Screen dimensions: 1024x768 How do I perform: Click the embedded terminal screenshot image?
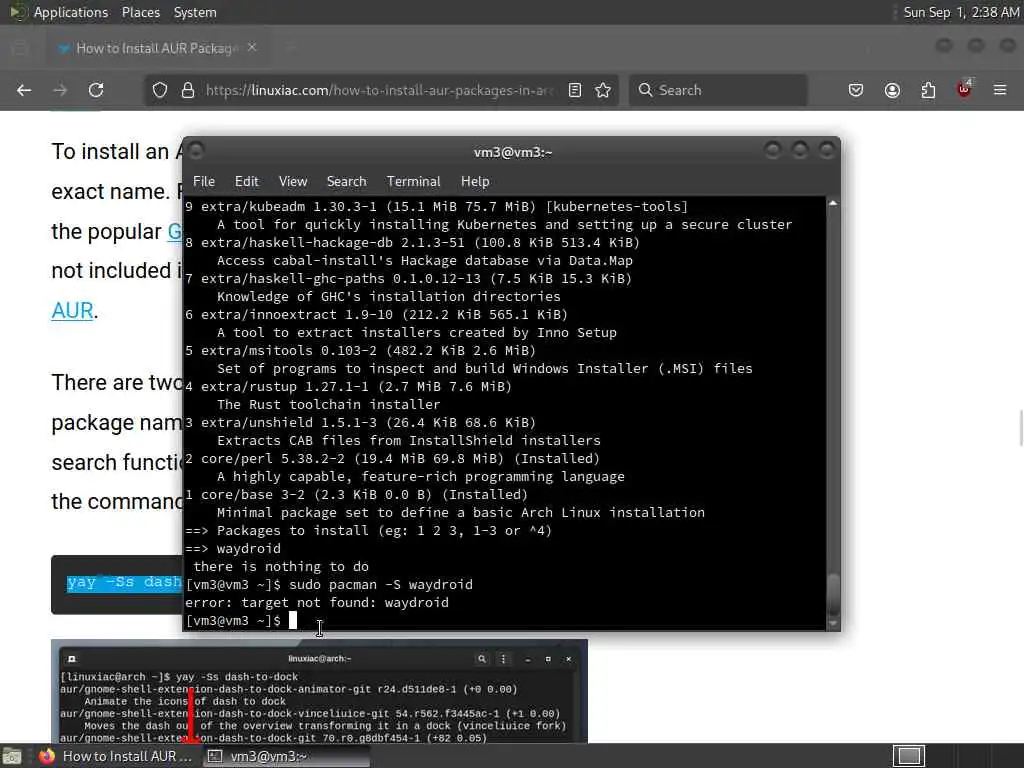click(319, 692)
